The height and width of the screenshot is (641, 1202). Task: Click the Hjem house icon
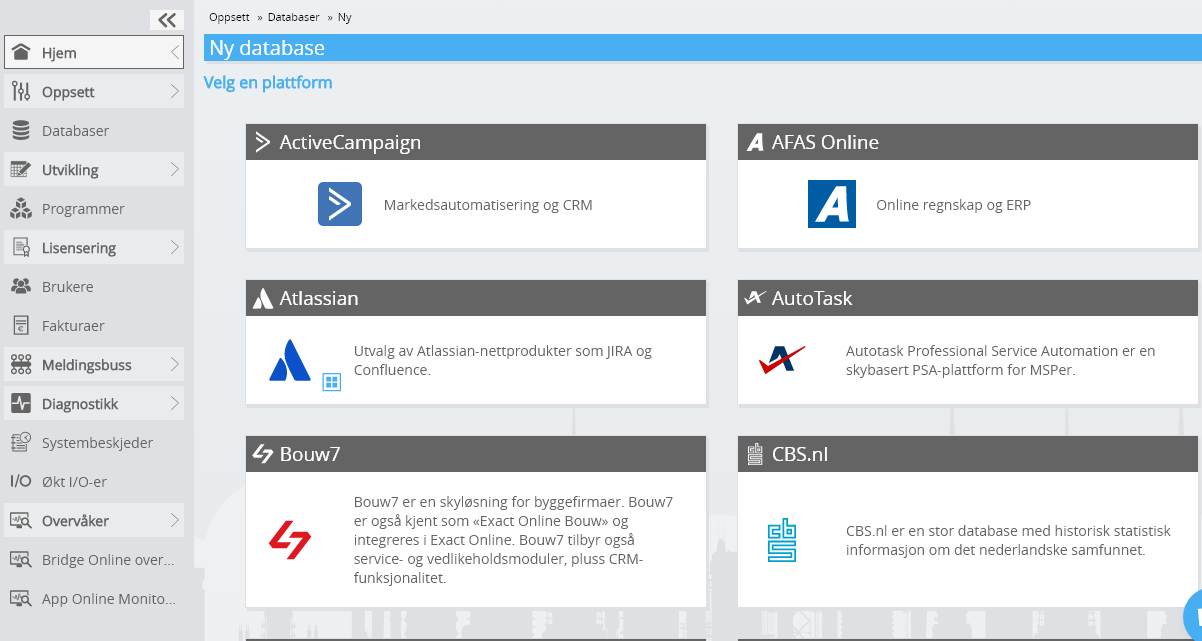pos(21,52)
